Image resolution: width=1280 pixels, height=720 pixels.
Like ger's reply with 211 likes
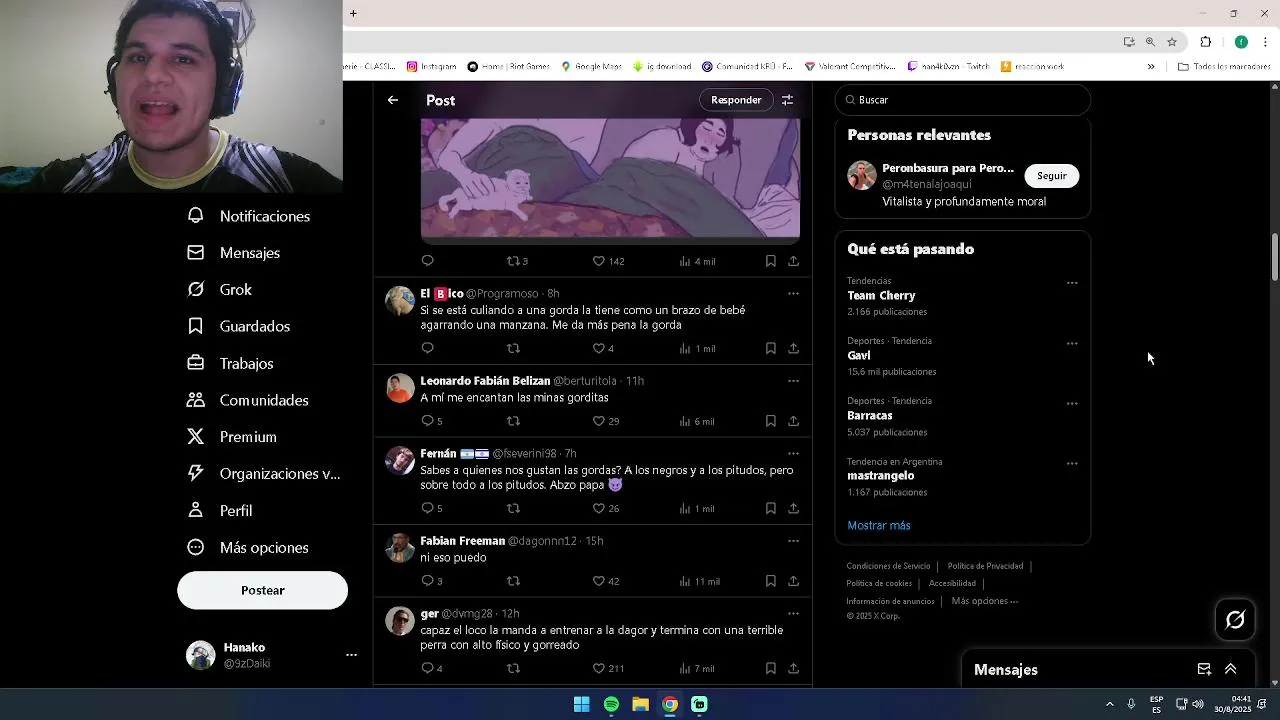(x=608, y=668)
